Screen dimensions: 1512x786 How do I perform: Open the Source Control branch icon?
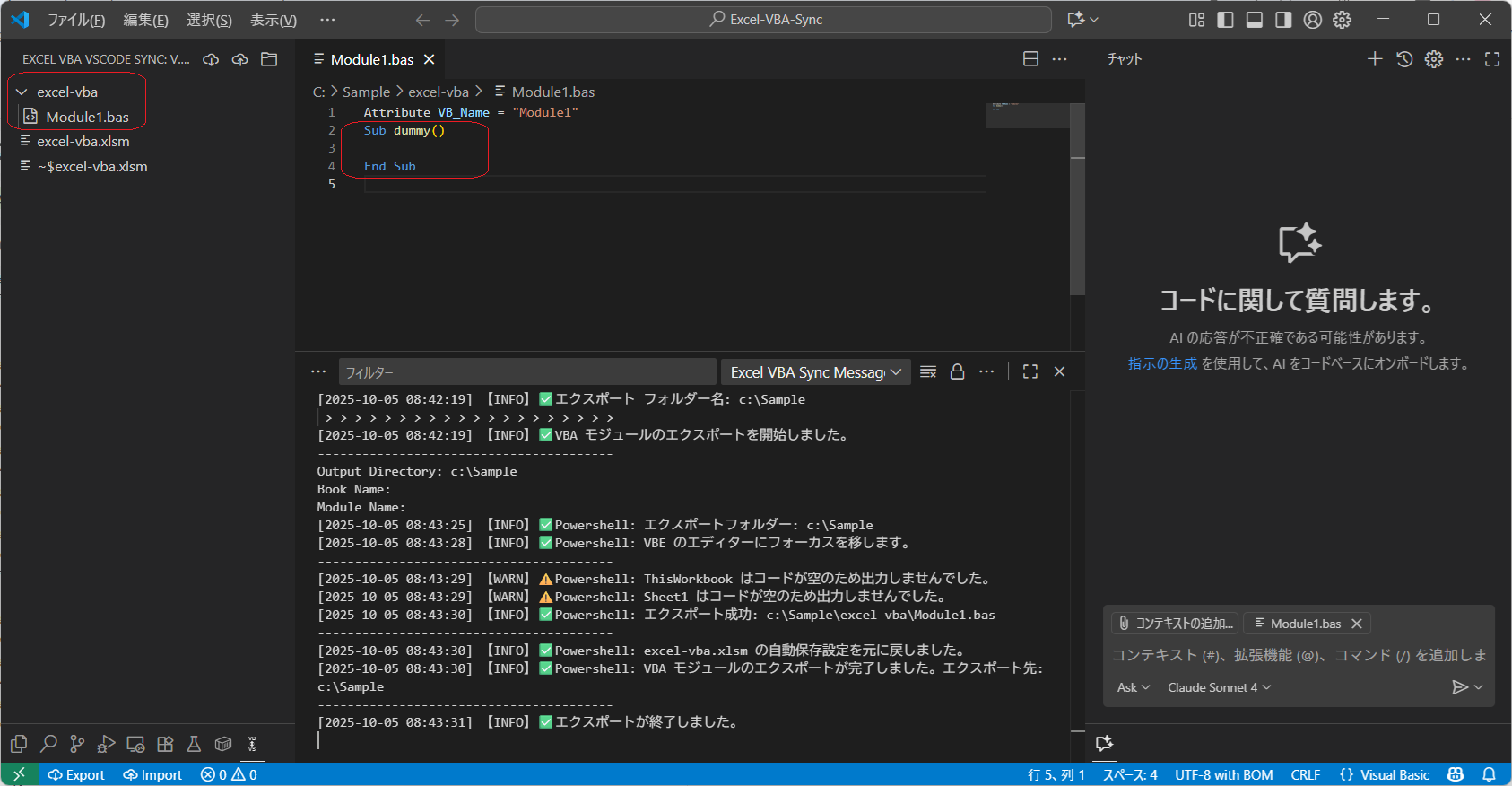tap(78, 744)
